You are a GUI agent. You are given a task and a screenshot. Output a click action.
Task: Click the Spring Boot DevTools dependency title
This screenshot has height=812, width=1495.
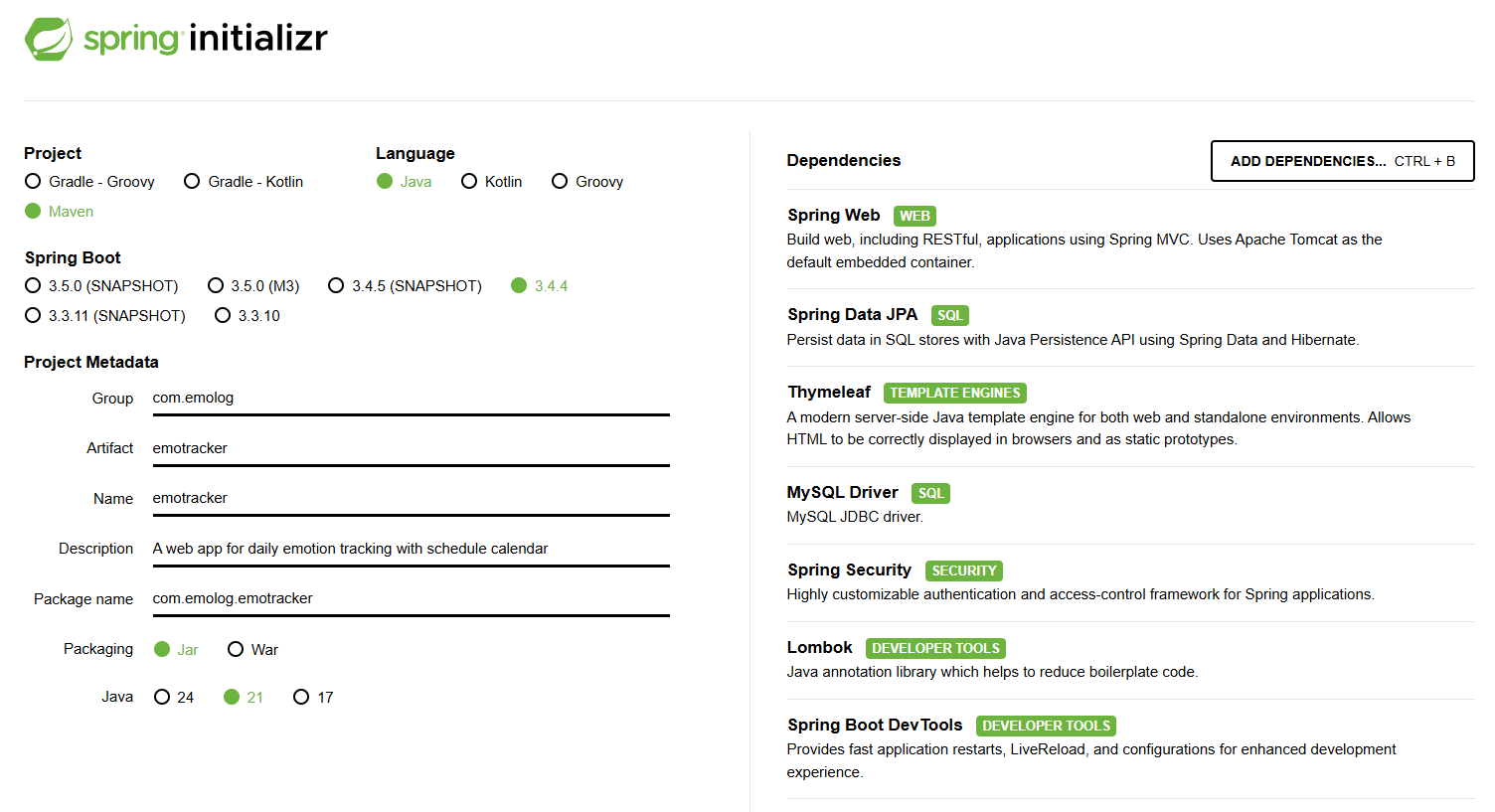pyautogui.click(x=875, y=726)
